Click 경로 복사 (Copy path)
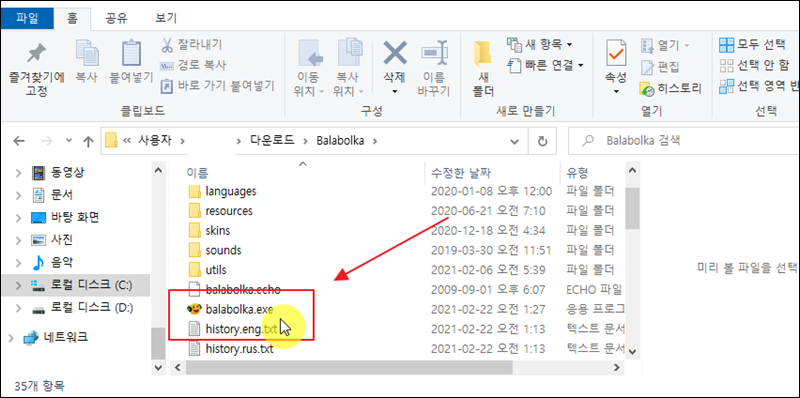This screenshot has height=398, width=800. pos(193,65)
